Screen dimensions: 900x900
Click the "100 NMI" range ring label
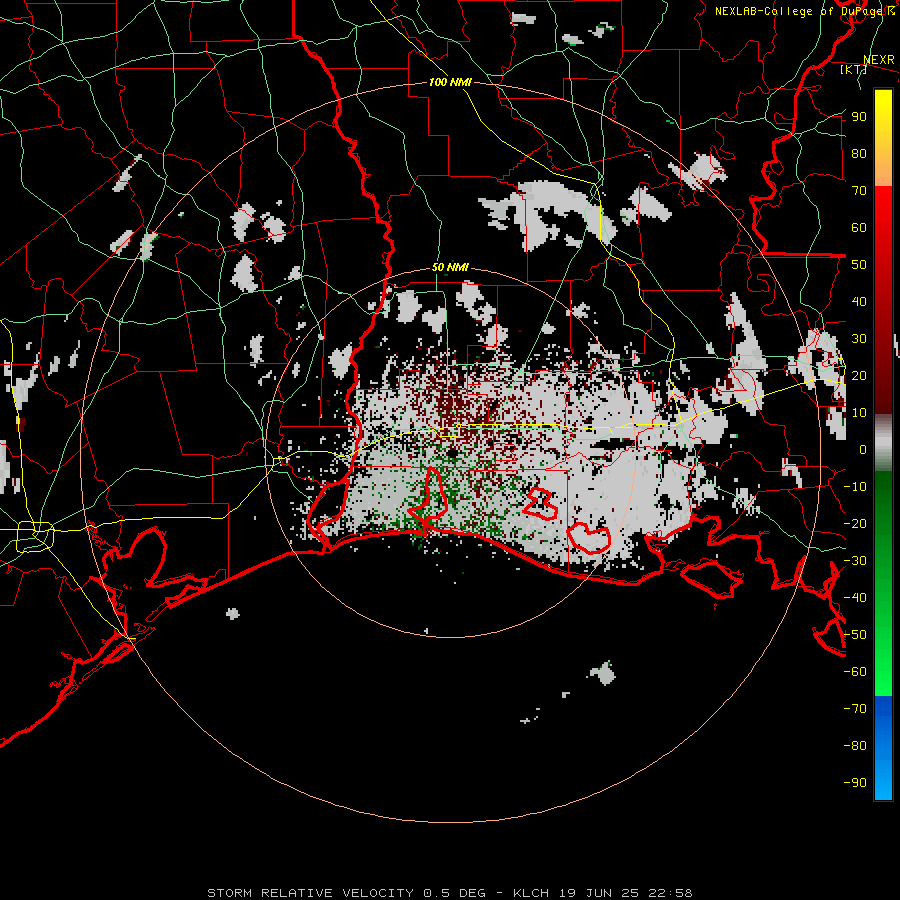click(x=450, y=83)
